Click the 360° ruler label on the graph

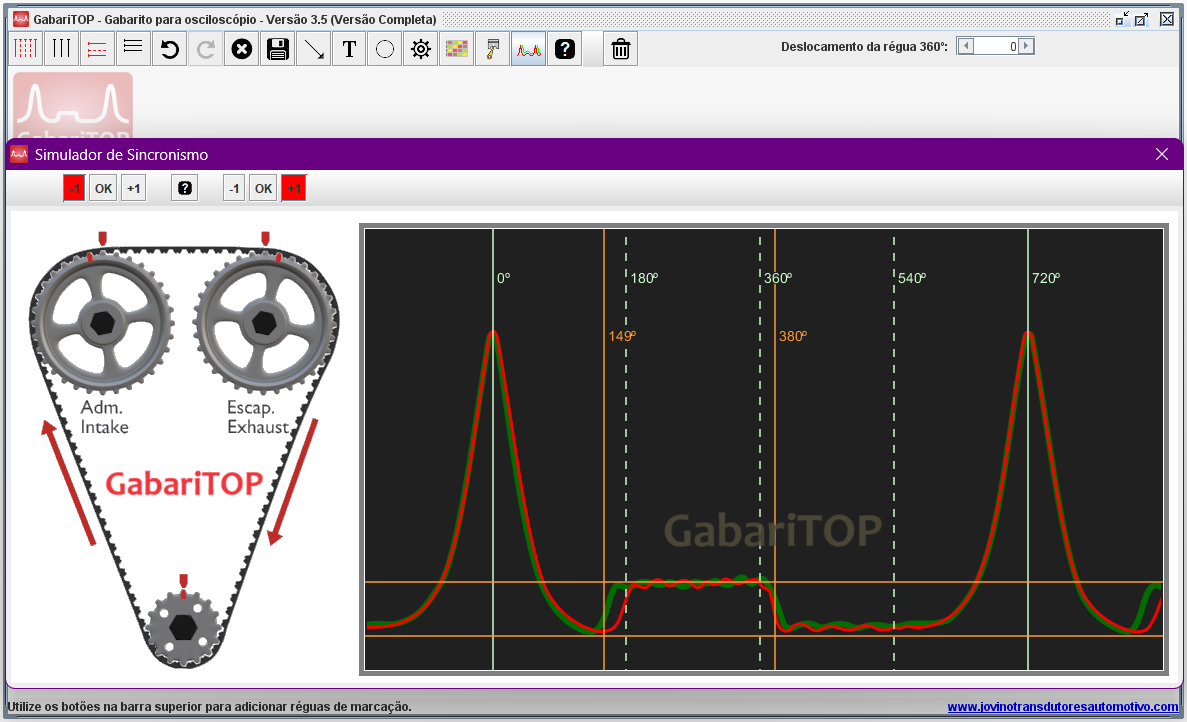click(x=778, y=279)
